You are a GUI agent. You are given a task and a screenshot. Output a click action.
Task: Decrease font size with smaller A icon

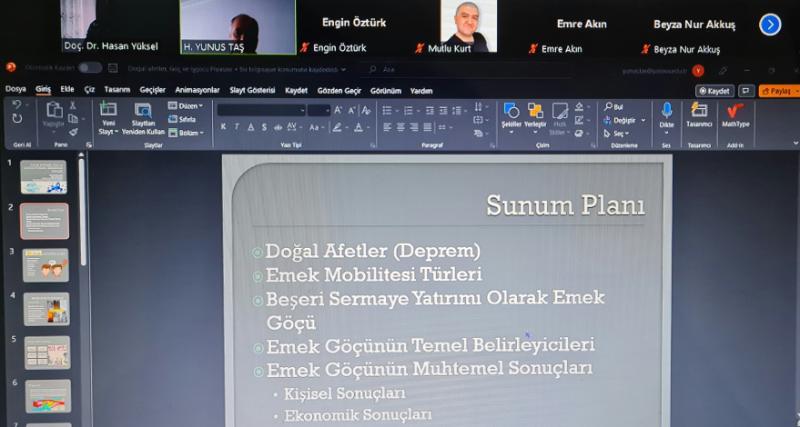(x=352, y=110)
